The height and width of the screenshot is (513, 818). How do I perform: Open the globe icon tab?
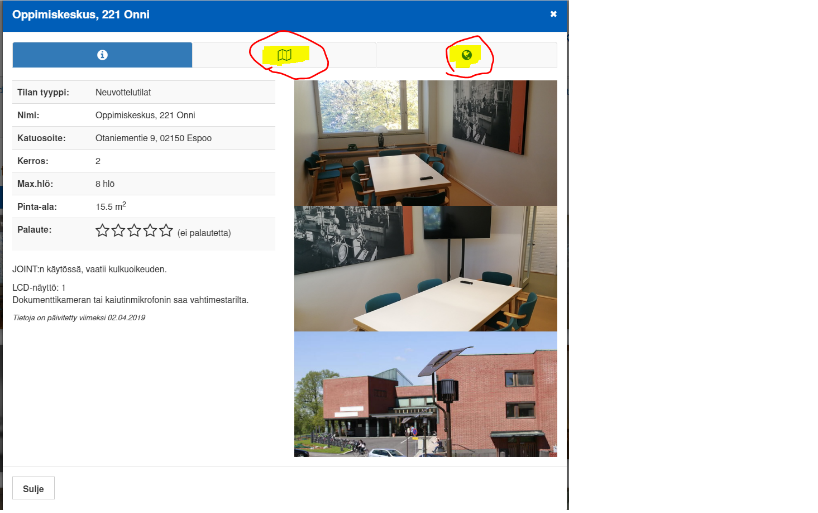tap(466, 55)
